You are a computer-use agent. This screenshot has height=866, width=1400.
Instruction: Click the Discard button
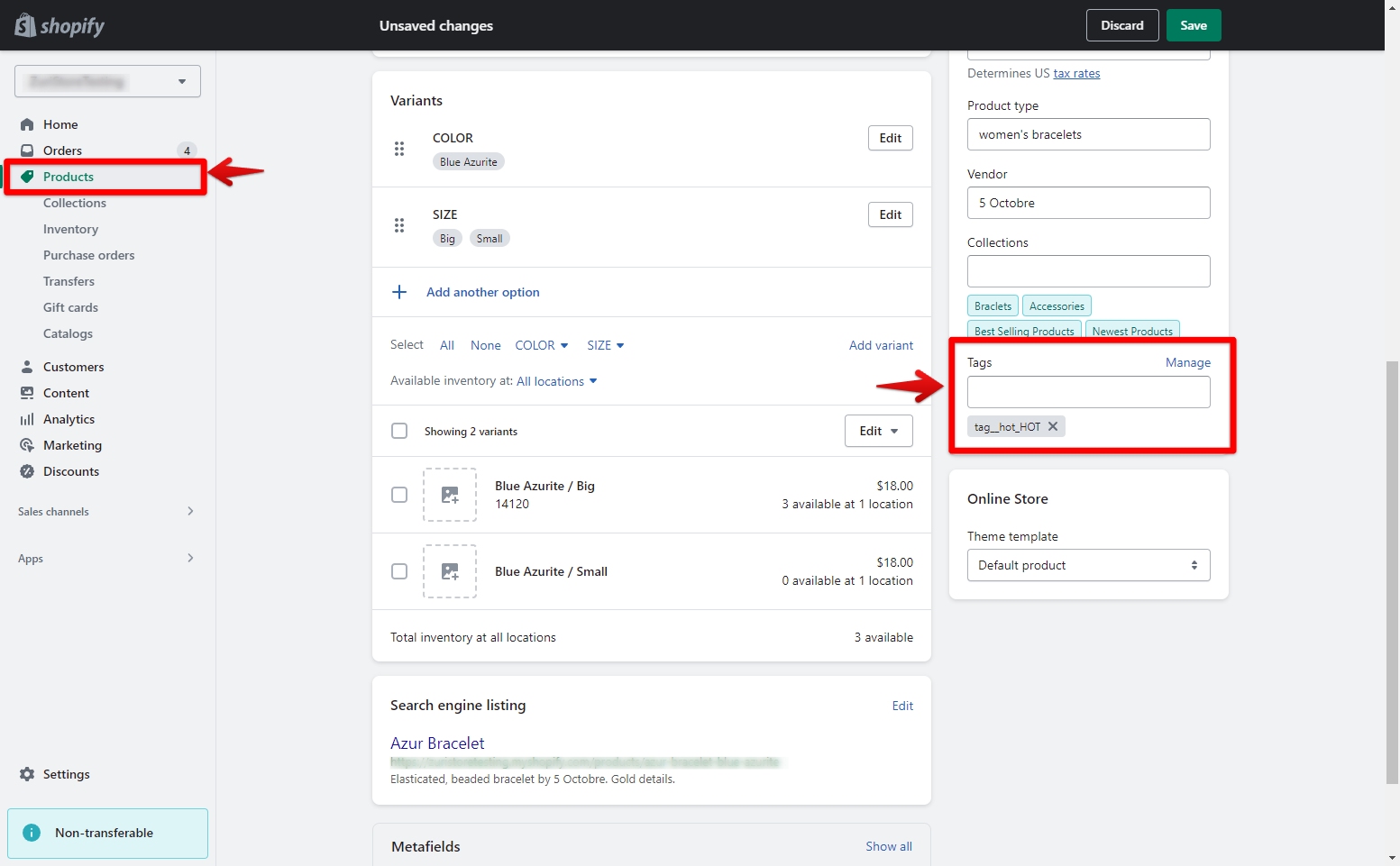point(1122,25)
